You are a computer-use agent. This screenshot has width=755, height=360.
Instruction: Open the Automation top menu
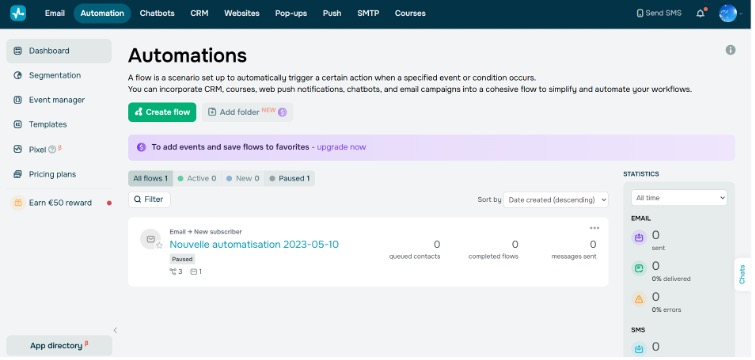tap(102, 13)
